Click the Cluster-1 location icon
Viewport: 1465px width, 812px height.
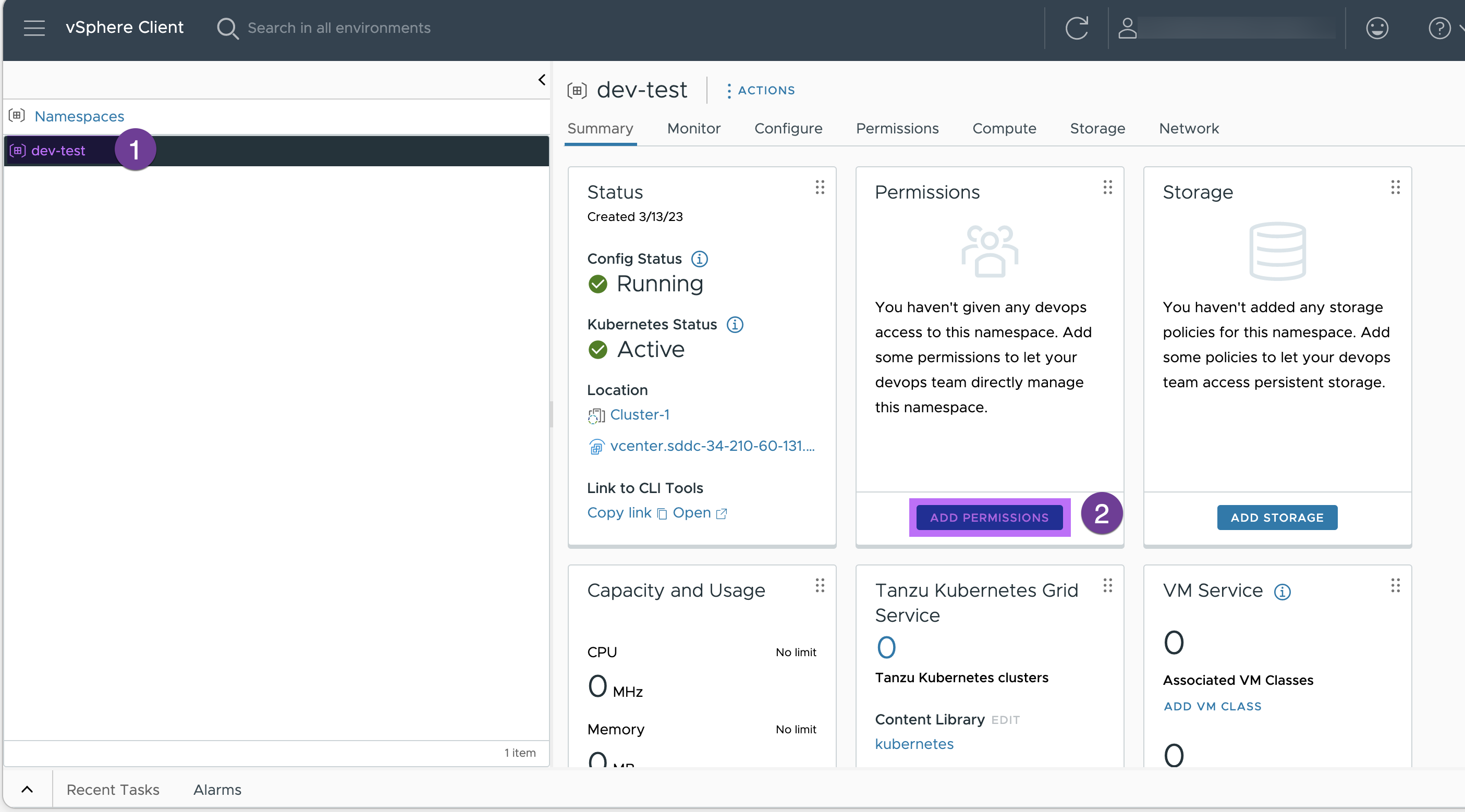(x=597, y=414)
